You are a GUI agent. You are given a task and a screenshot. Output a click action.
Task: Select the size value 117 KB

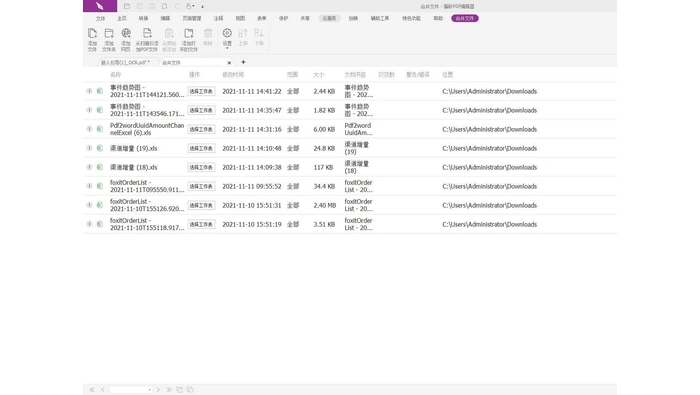[x=323, y=167]
